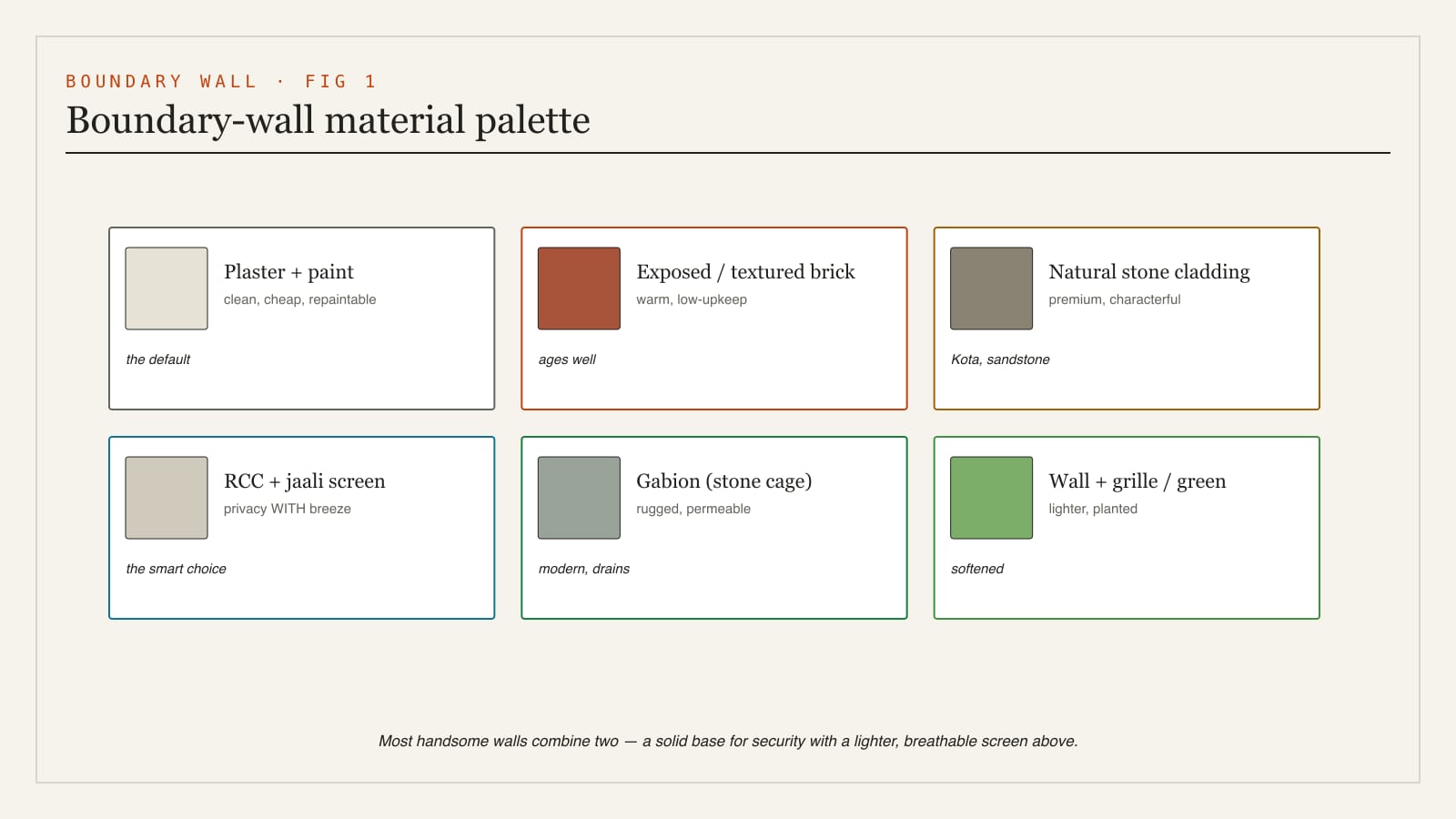Image resolution: width=1456 pixels, height=819 pixels.
Task: Click the Plaster + paint cream swatch
Action: (167, 288)
